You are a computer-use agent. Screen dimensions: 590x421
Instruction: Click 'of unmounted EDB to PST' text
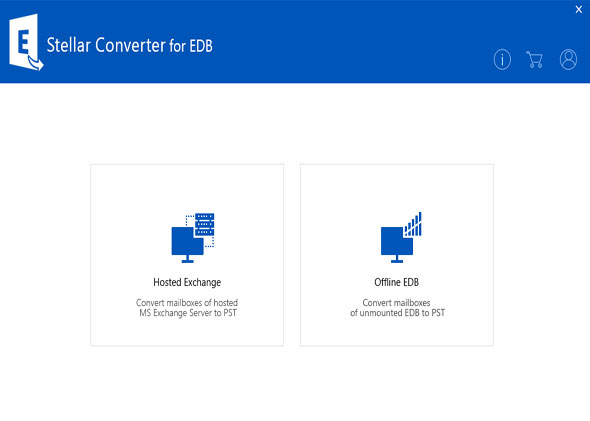coord(397,313)
